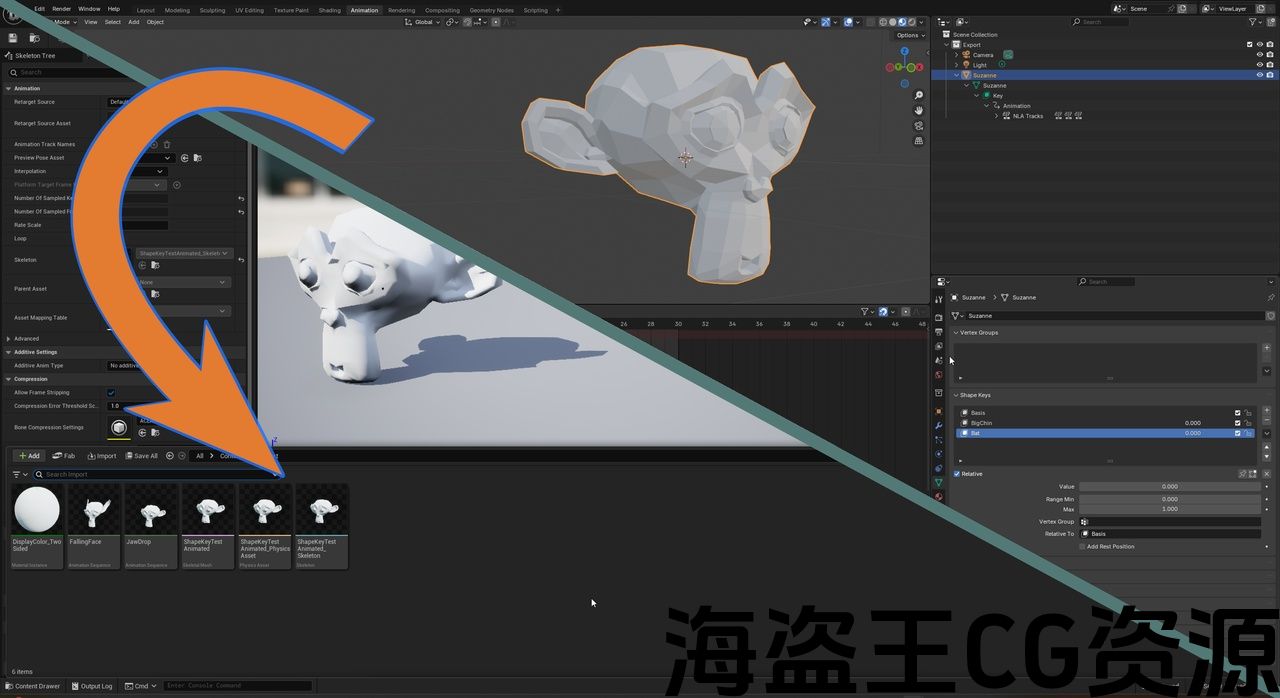Click the Import button
Viewport: 1280px width, 698px height.
click(x=101, y=456)
